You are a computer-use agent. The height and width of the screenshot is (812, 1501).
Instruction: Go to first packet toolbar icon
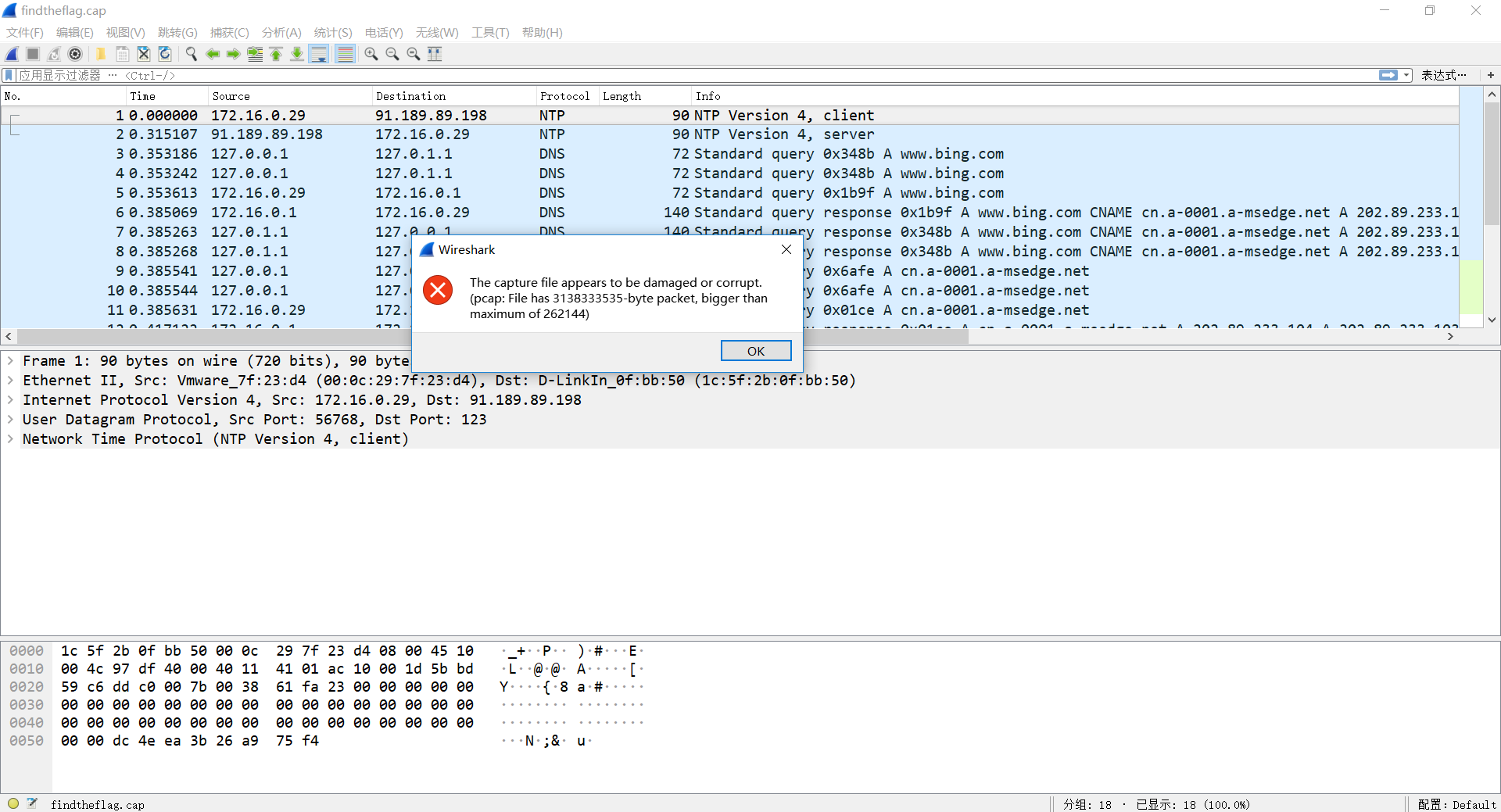click(x=276, y=54)
